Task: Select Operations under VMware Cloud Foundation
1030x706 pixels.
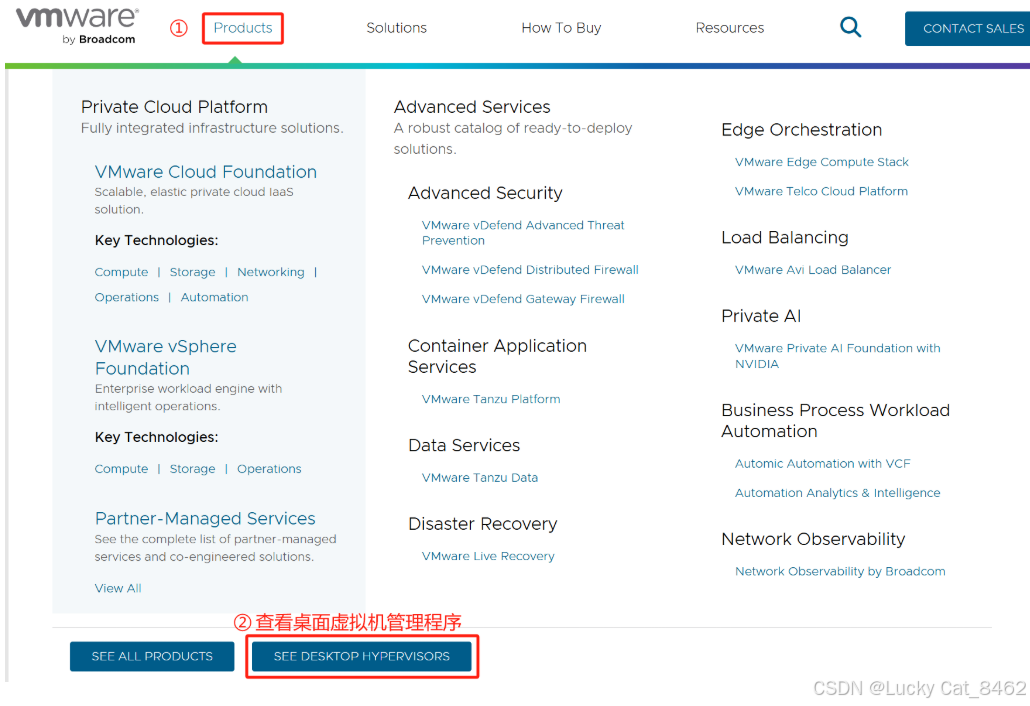Action: click(x=127, y=297)
